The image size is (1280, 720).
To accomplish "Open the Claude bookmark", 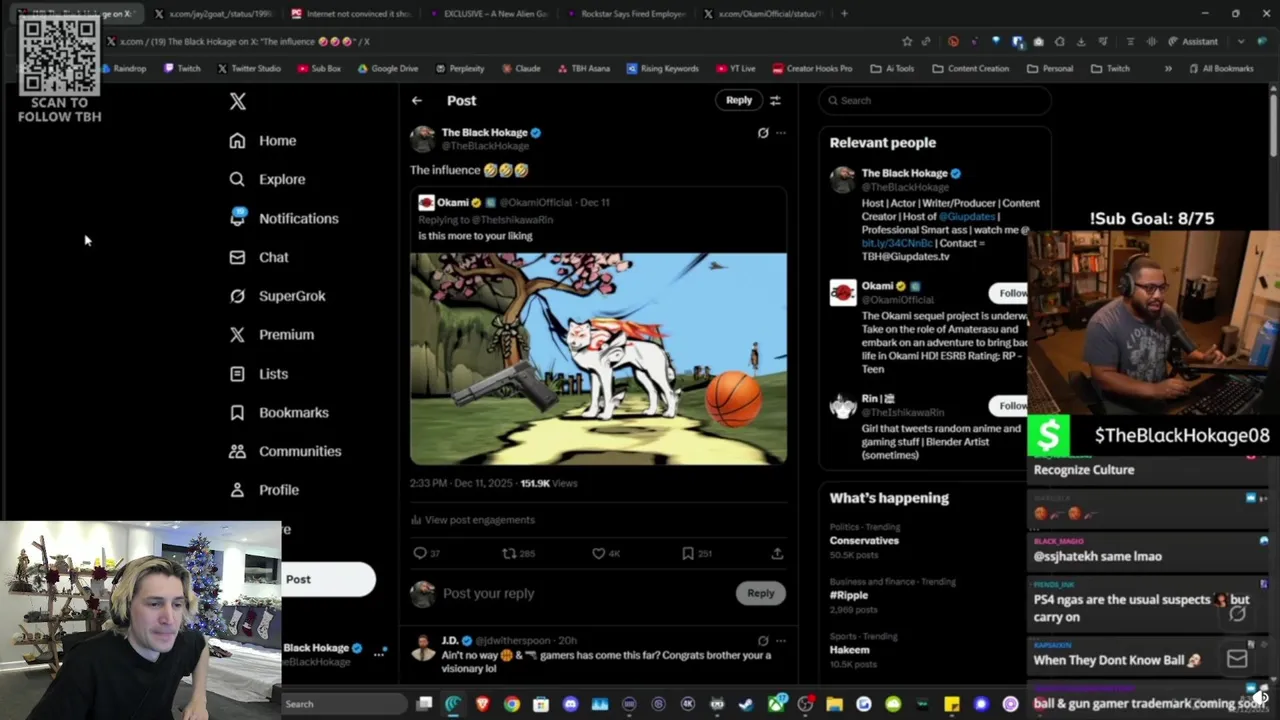I will [x=520, y=69].
